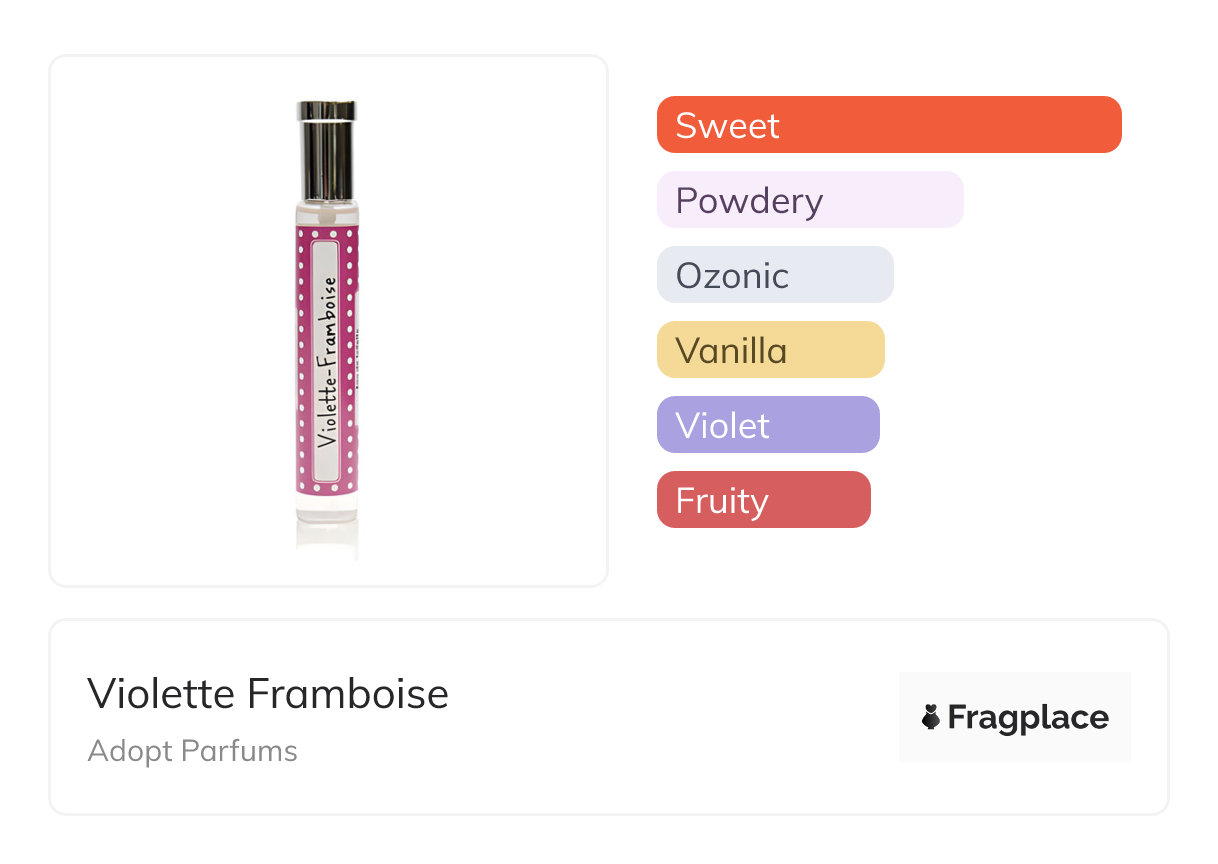This screenshot has height=864, width=1218.
Task: Click the Fragplace perfume bottle icon
Action: click(x=931, y=717)
